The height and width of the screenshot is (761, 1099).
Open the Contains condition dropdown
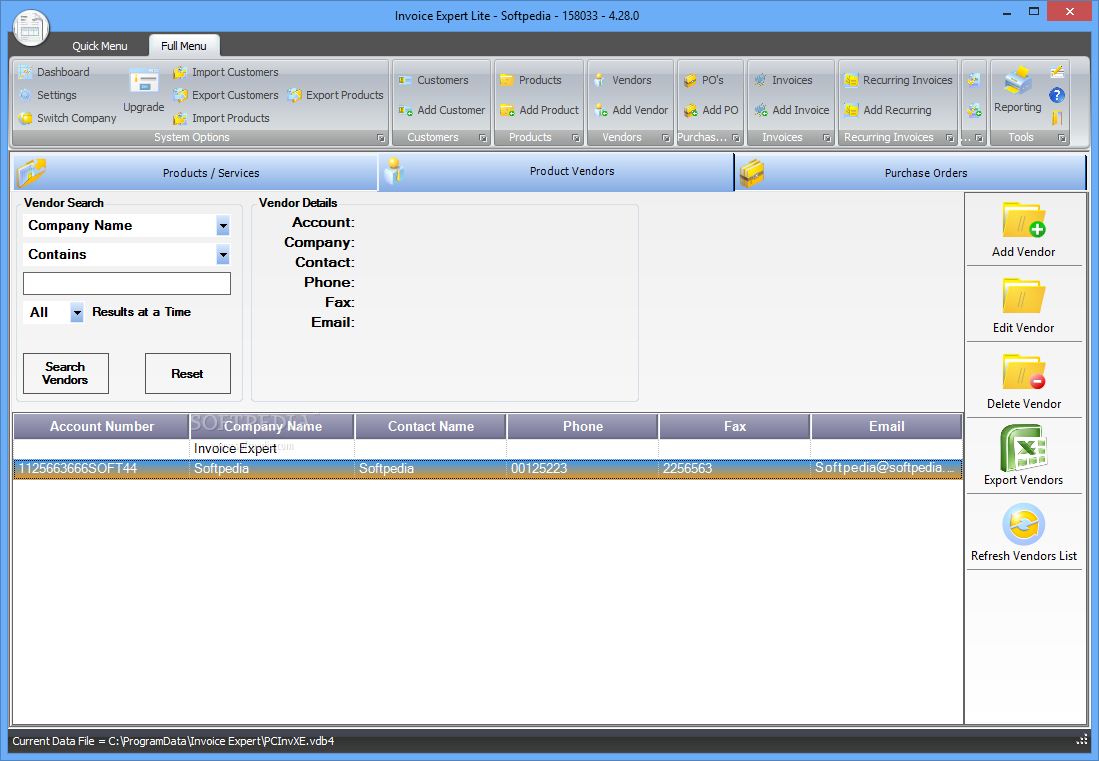click(223, 255)
